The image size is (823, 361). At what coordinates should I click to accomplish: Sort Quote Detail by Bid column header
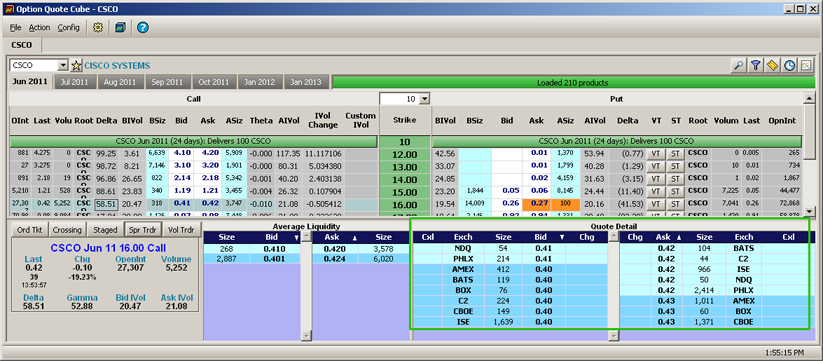click(x=544, y=237)
